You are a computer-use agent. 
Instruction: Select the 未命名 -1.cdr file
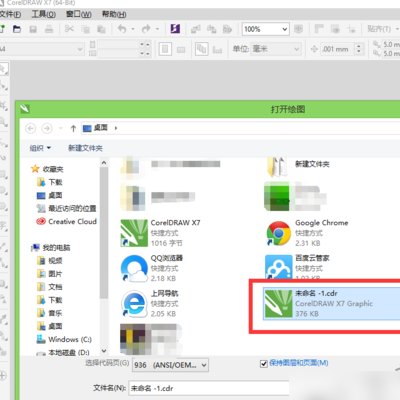[x=332, y=303]
